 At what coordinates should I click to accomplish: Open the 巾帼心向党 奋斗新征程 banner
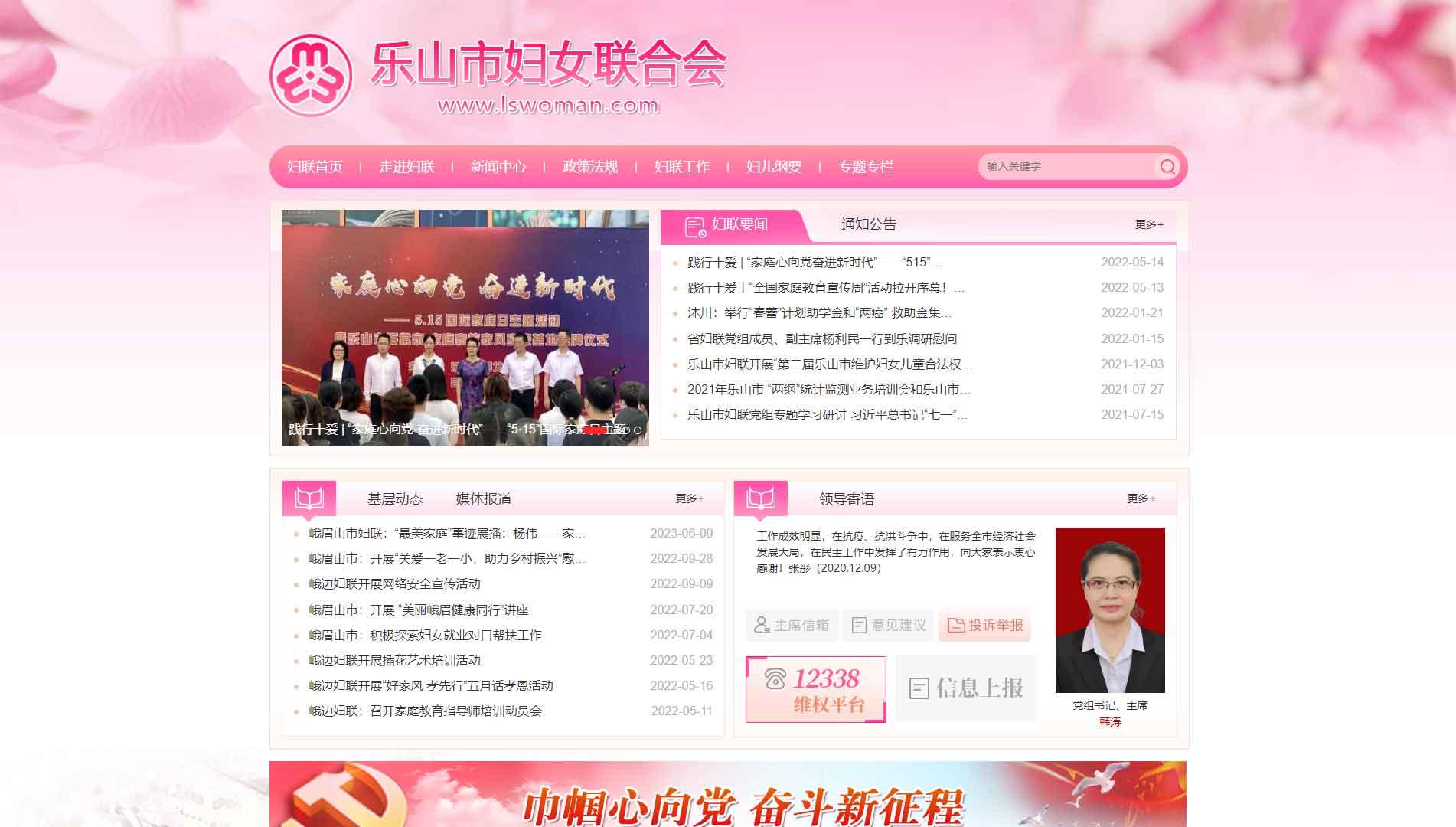coord(728,794)
